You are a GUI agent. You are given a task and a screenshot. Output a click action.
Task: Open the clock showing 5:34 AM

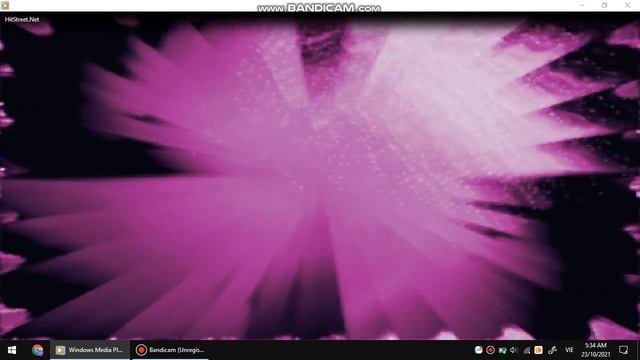click(x=596, y=350)
